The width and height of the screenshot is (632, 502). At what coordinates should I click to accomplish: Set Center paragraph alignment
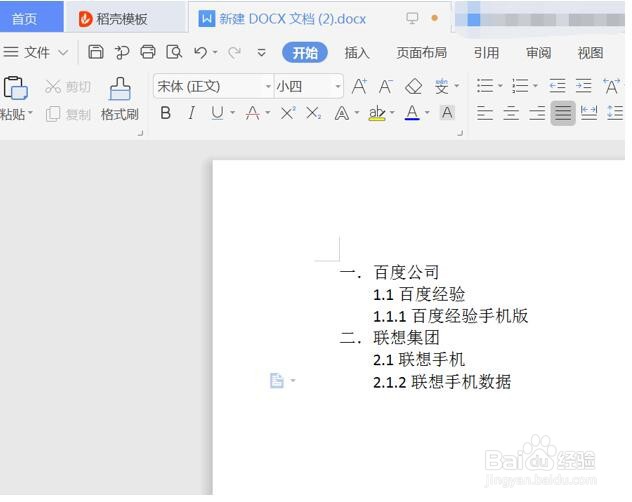tap(511, 112)
